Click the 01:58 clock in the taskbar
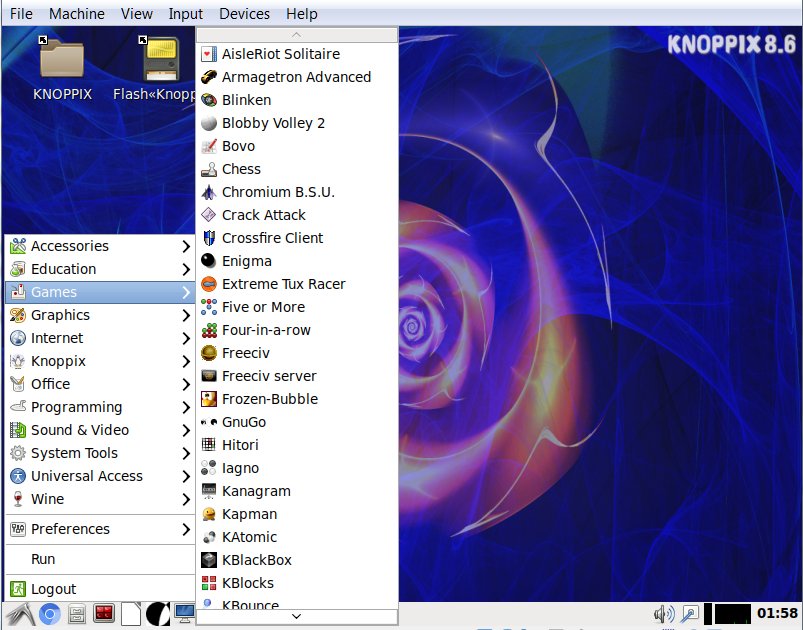The width and height of the screenshot is (803, 630). 777,613
